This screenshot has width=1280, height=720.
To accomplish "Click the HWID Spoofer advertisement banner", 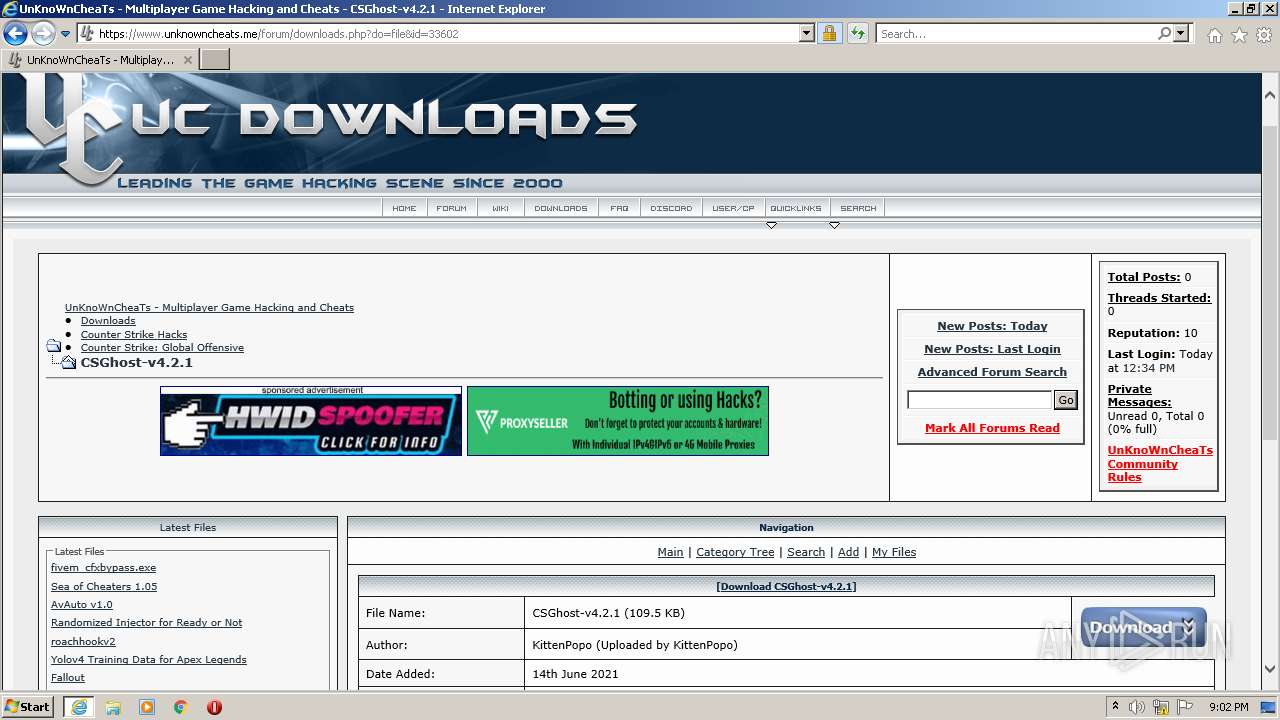I will (311, 421).
